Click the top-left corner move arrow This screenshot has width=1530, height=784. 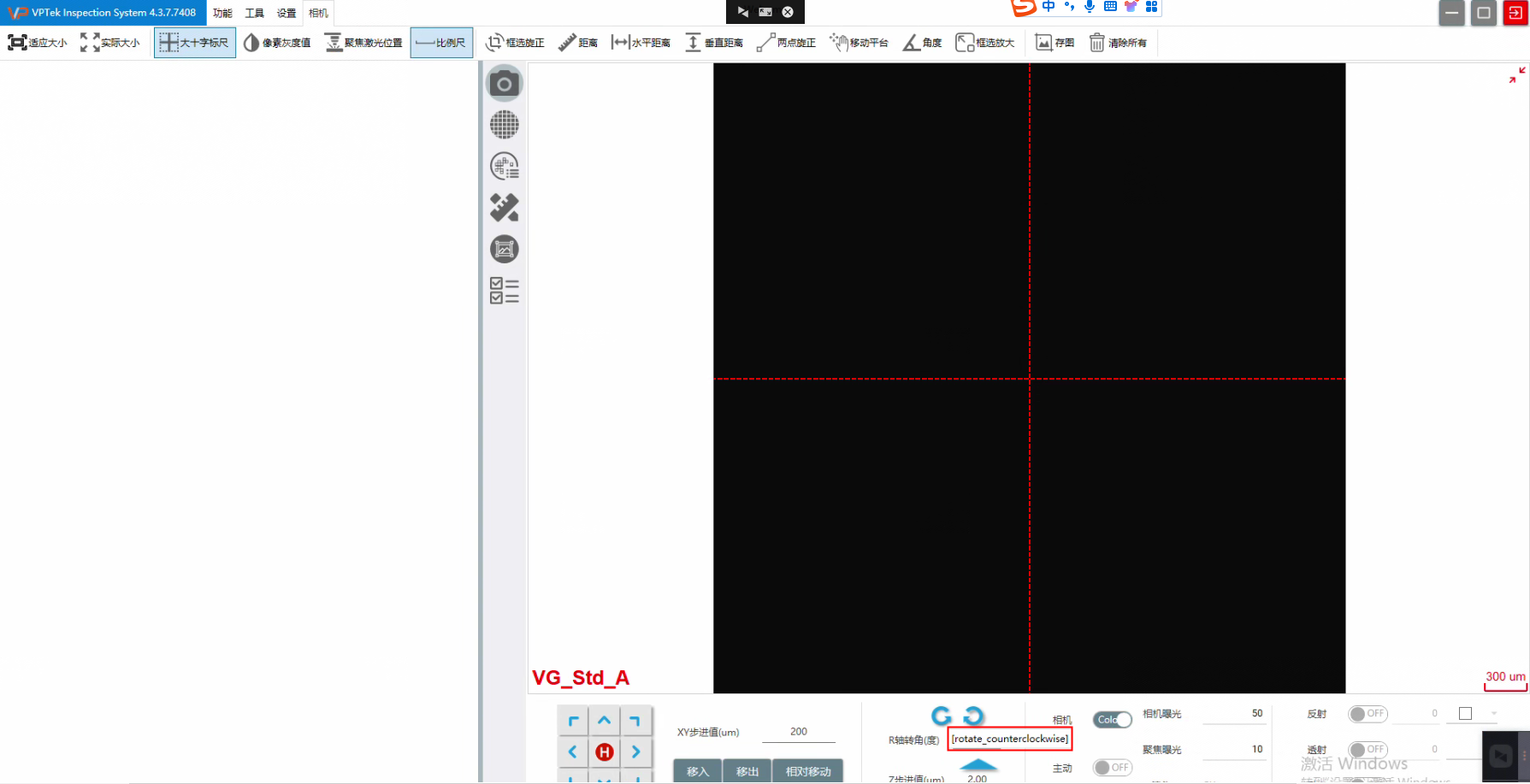click(573, 721)
